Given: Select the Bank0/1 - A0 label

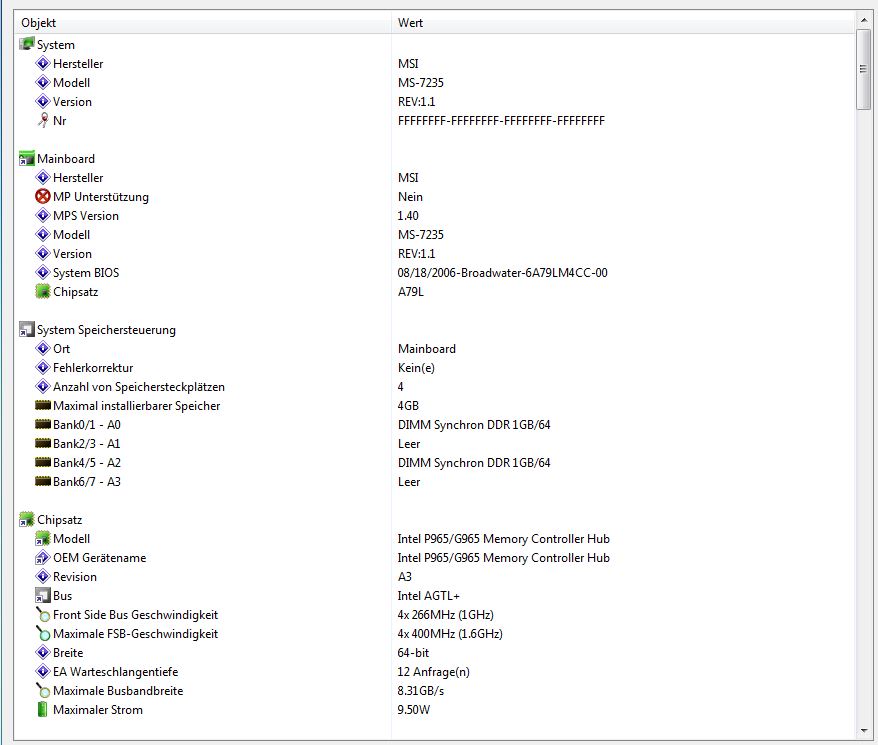Looking at the screenshot, I should tap(87, 425).
